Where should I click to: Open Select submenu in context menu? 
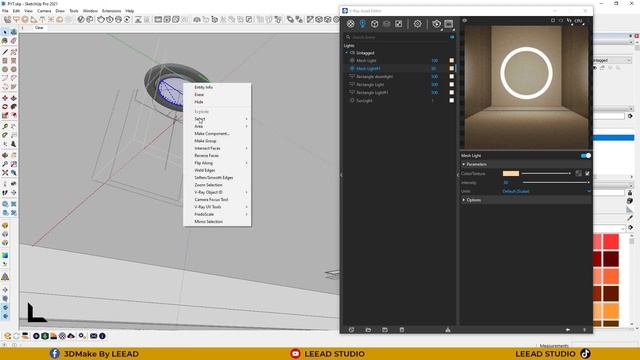pyautogui.click(x=217, y=119)
